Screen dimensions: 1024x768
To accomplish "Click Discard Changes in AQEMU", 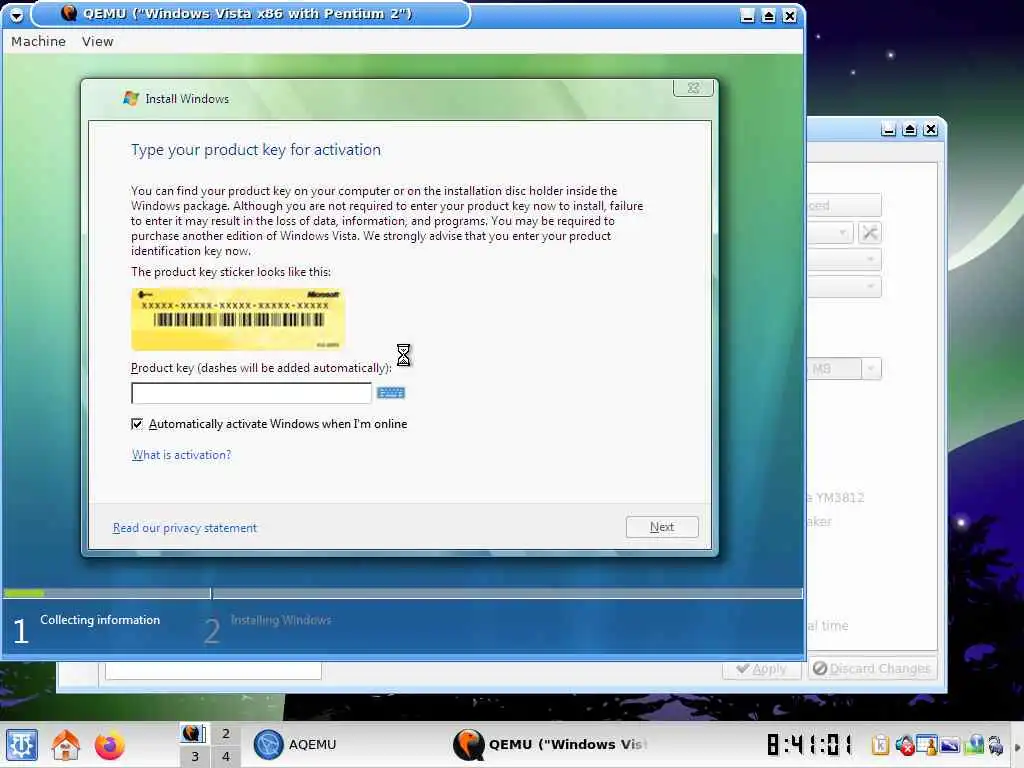I will pyautogui.click(x=872, y=669).
